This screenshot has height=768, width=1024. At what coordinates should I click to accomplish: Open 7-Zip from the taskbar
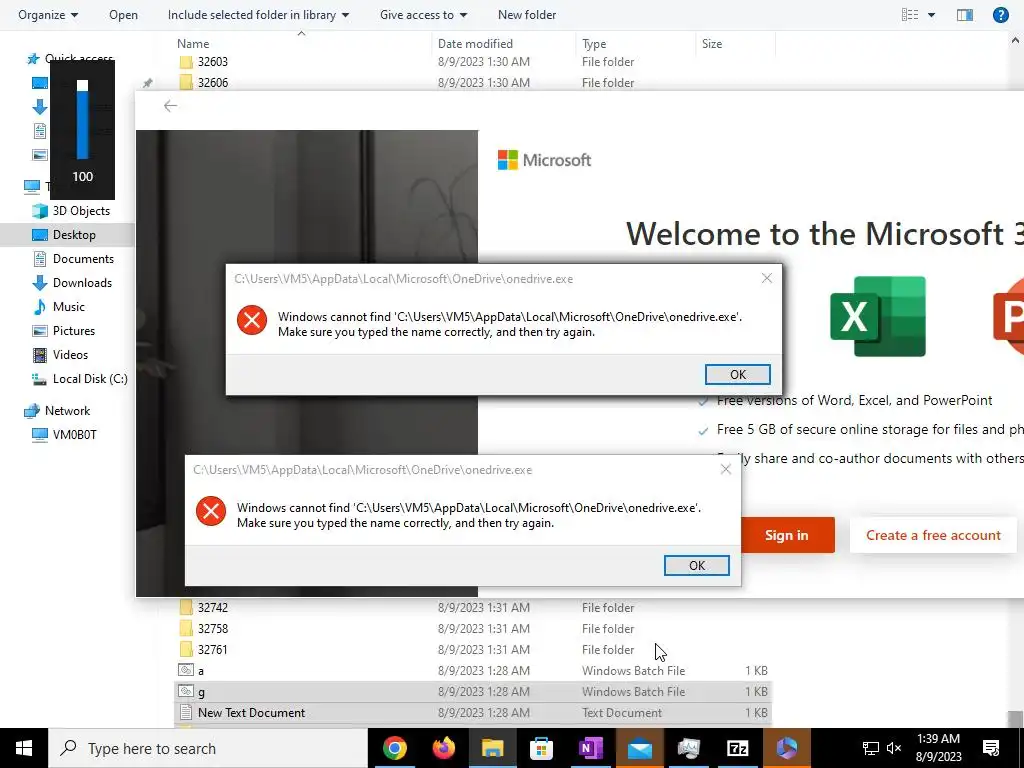737,748
